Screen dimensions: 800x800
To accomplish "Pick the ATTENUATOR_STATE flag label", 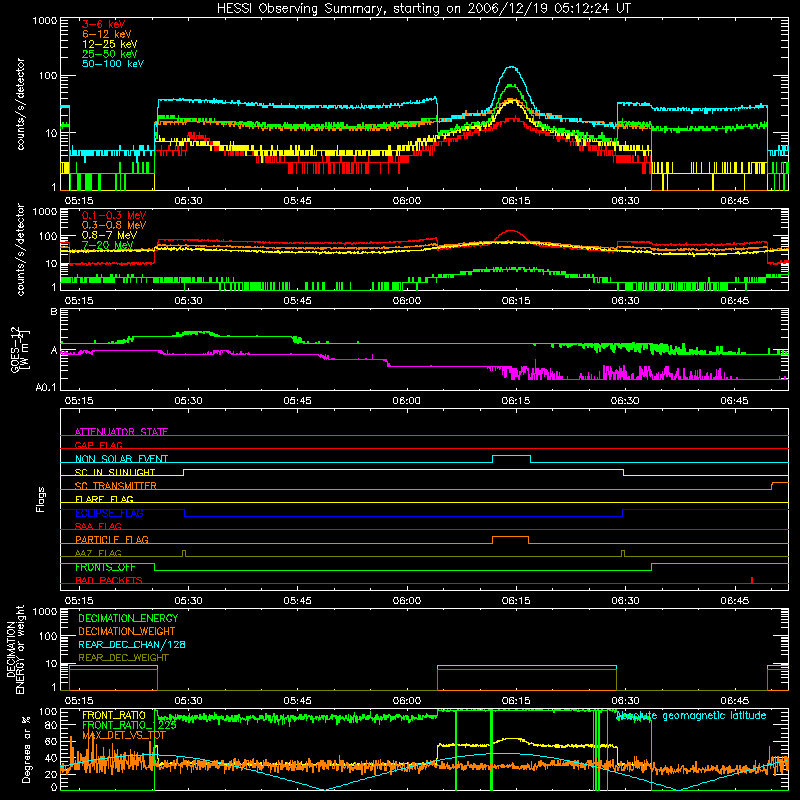I will pos(121,432).
